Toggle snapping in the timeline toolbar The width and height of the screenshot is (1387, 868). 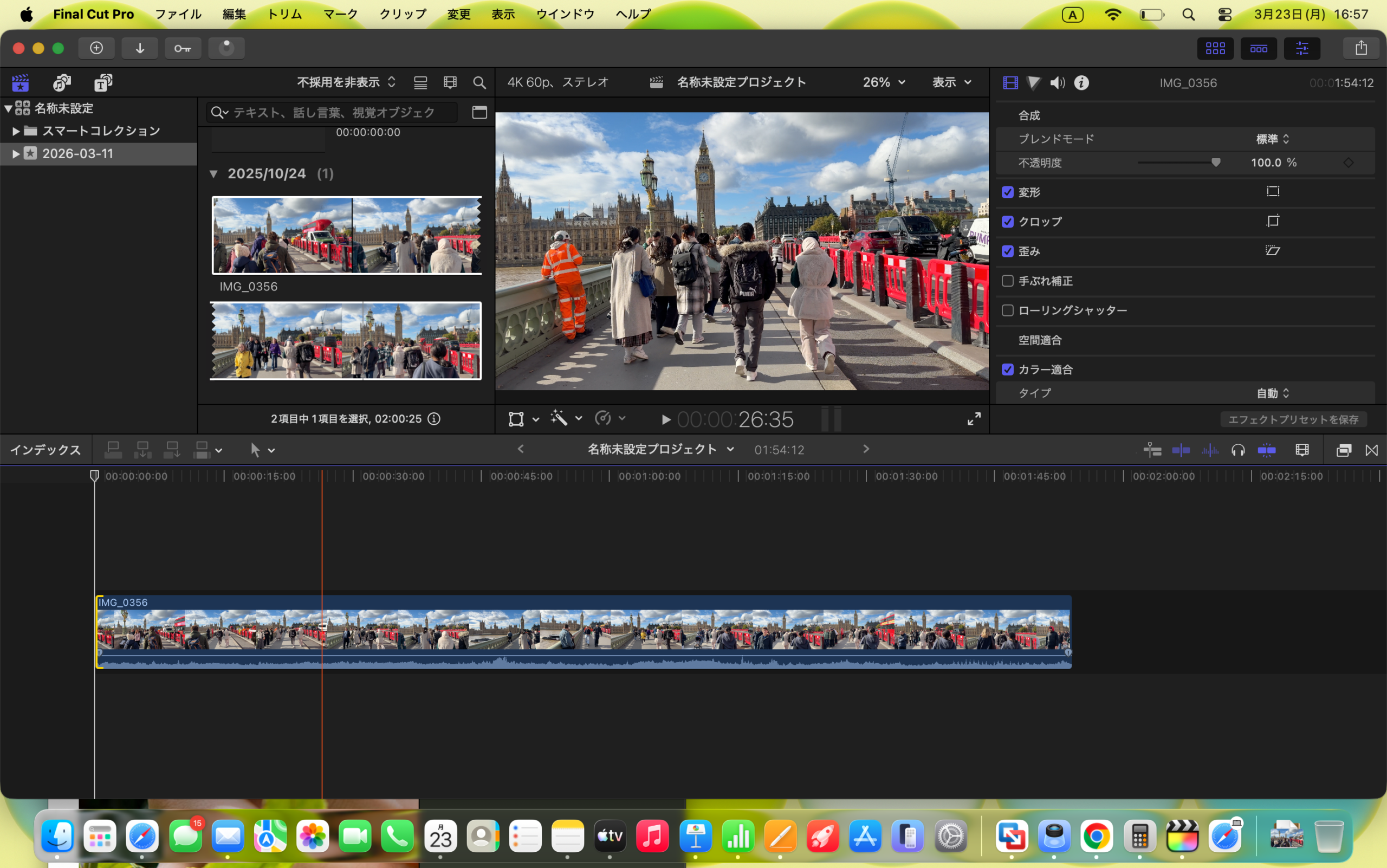pos(1266,450)
